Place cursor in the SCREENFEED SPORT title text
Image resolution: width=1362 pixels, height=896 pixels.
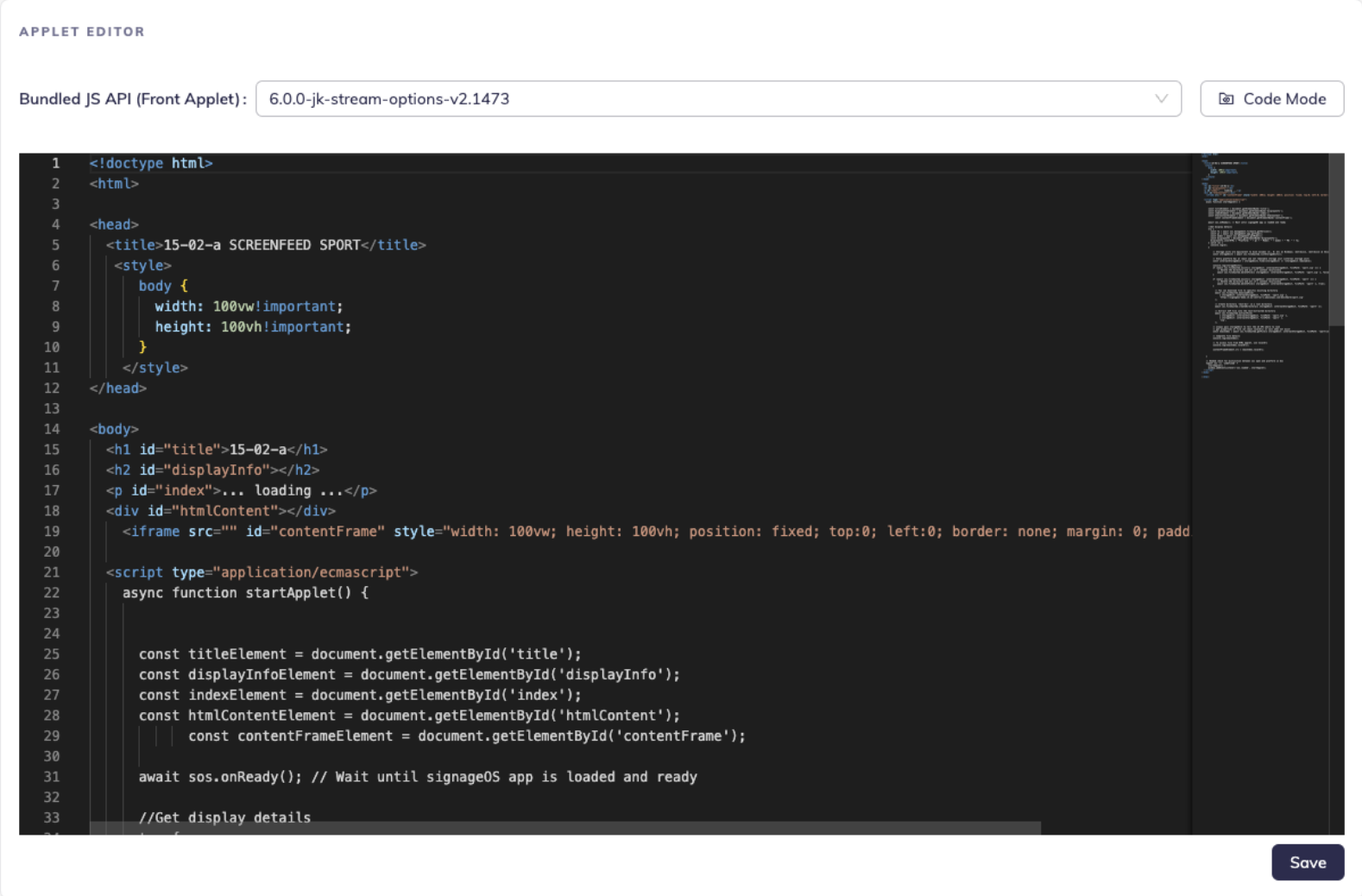293,245
